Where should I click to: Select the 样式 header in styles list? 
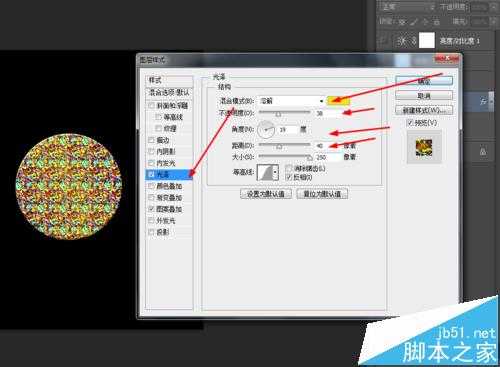point(169,80)
